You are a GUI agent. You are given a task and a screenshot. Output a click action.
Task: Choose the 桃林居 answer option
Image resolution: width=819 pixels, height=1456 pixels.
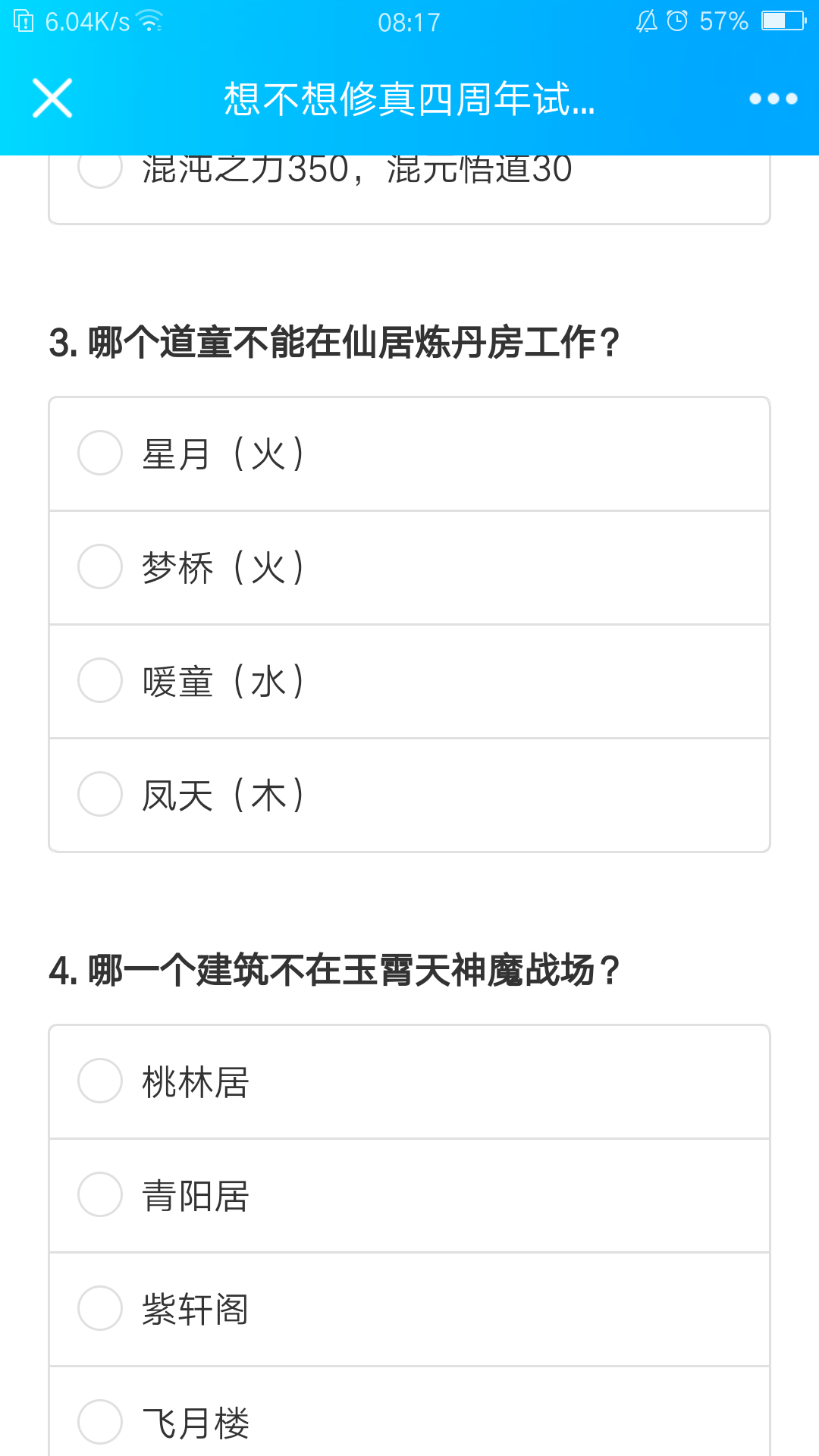(x=409, y=1081)
